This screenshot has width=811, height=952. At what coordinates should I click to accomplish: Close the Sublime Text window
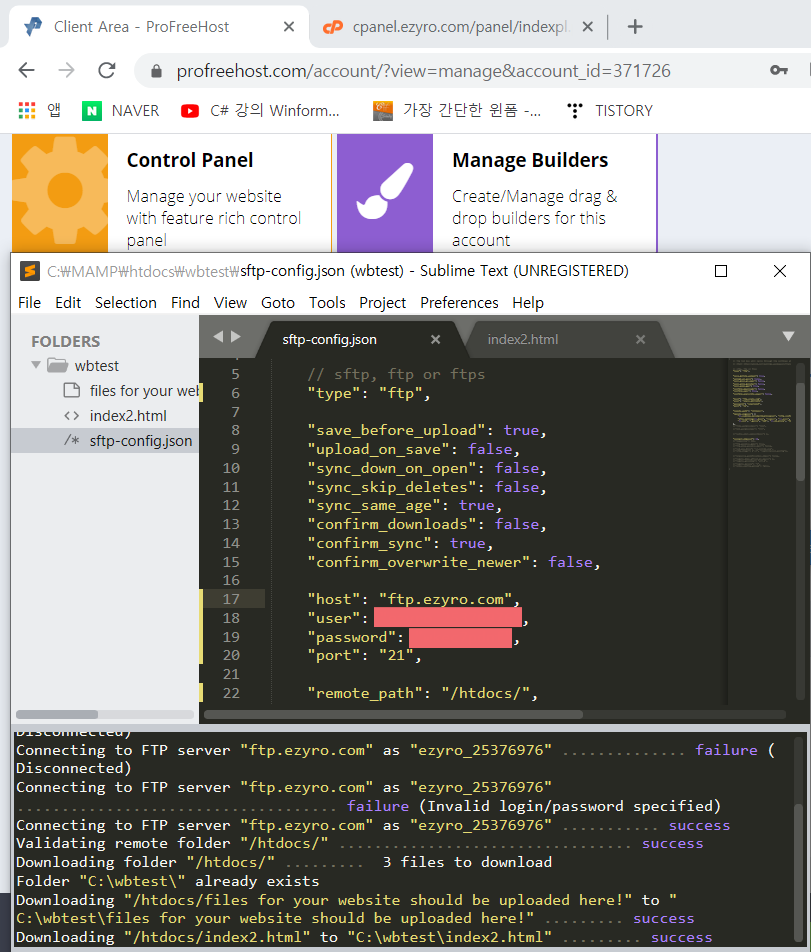tap(780, 271)
